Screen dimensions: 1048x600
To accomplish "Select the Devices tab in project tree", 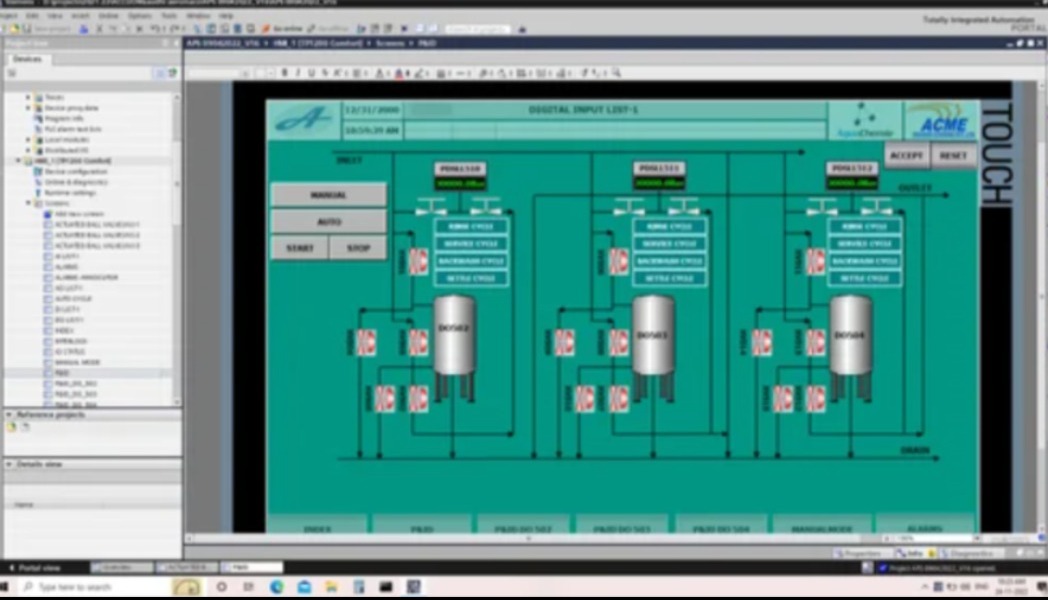I will coord(27,59).
